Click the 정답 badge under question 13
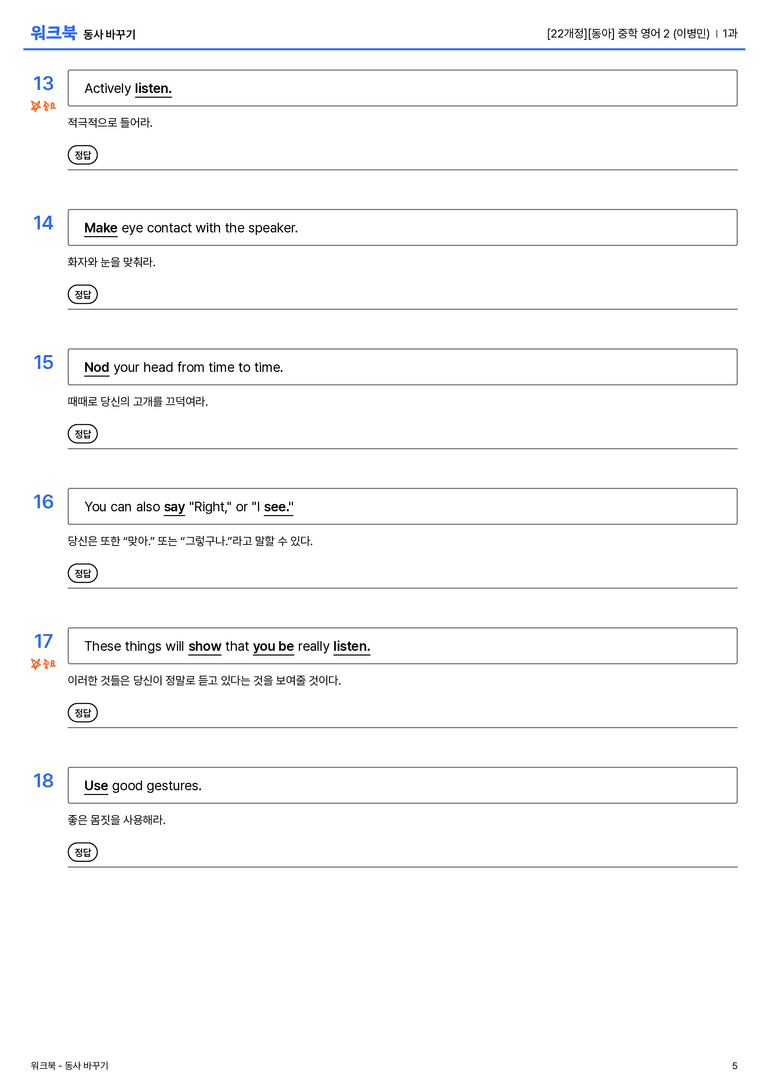The width and height of the screenshot is (768, 1087). click(82, 155)
